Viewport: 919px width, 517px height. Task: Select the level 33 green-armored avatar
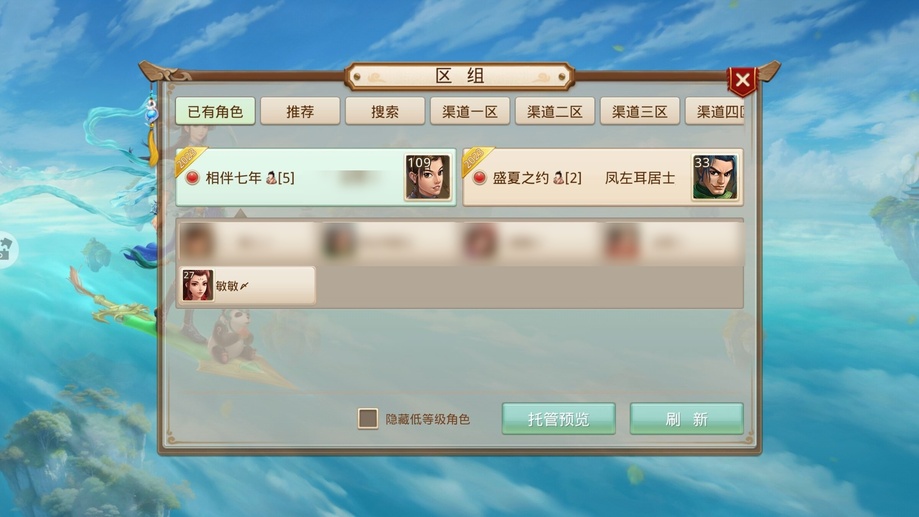[x=714, y=177]
